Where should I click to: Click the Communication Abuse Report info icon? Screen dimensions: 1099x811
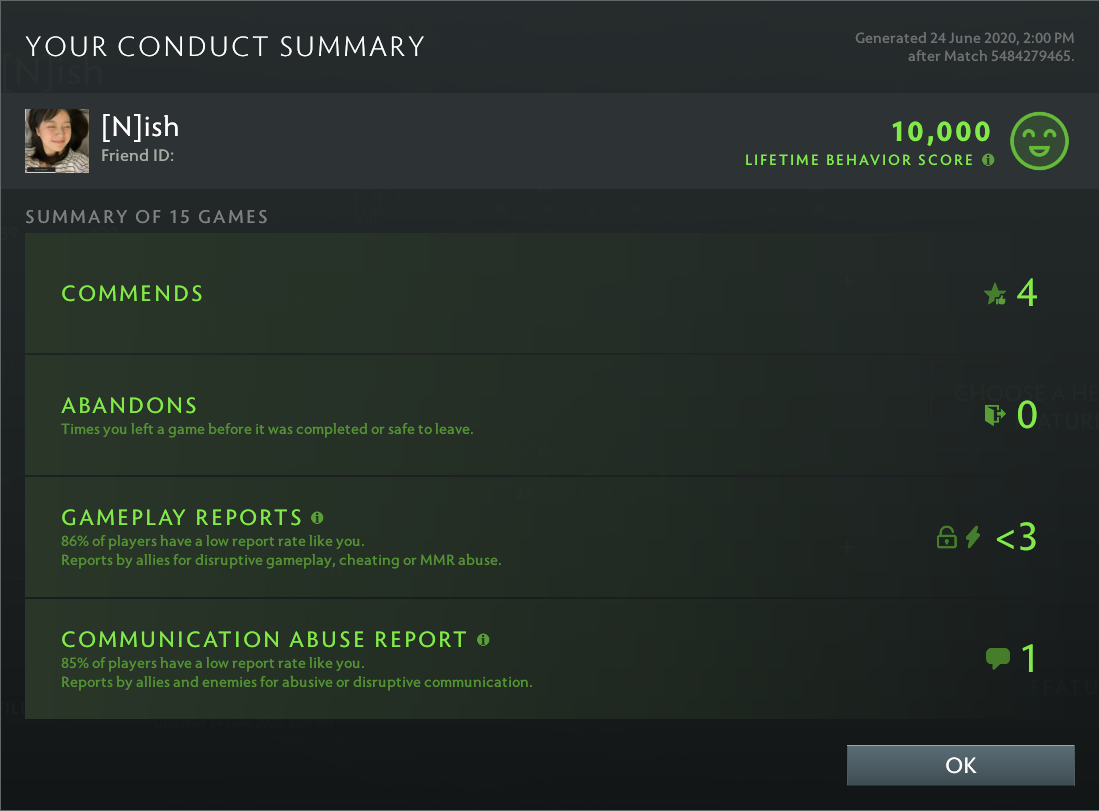tap(483, 639)
